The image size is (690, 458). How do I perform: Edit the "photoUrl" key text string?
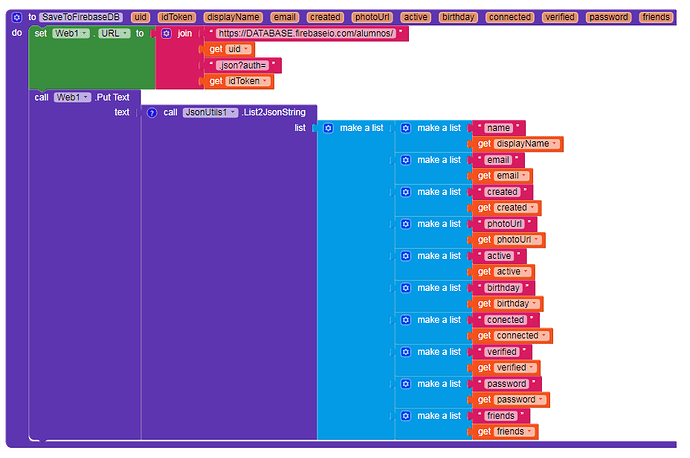pyautogui.click(x=504, y=224)
